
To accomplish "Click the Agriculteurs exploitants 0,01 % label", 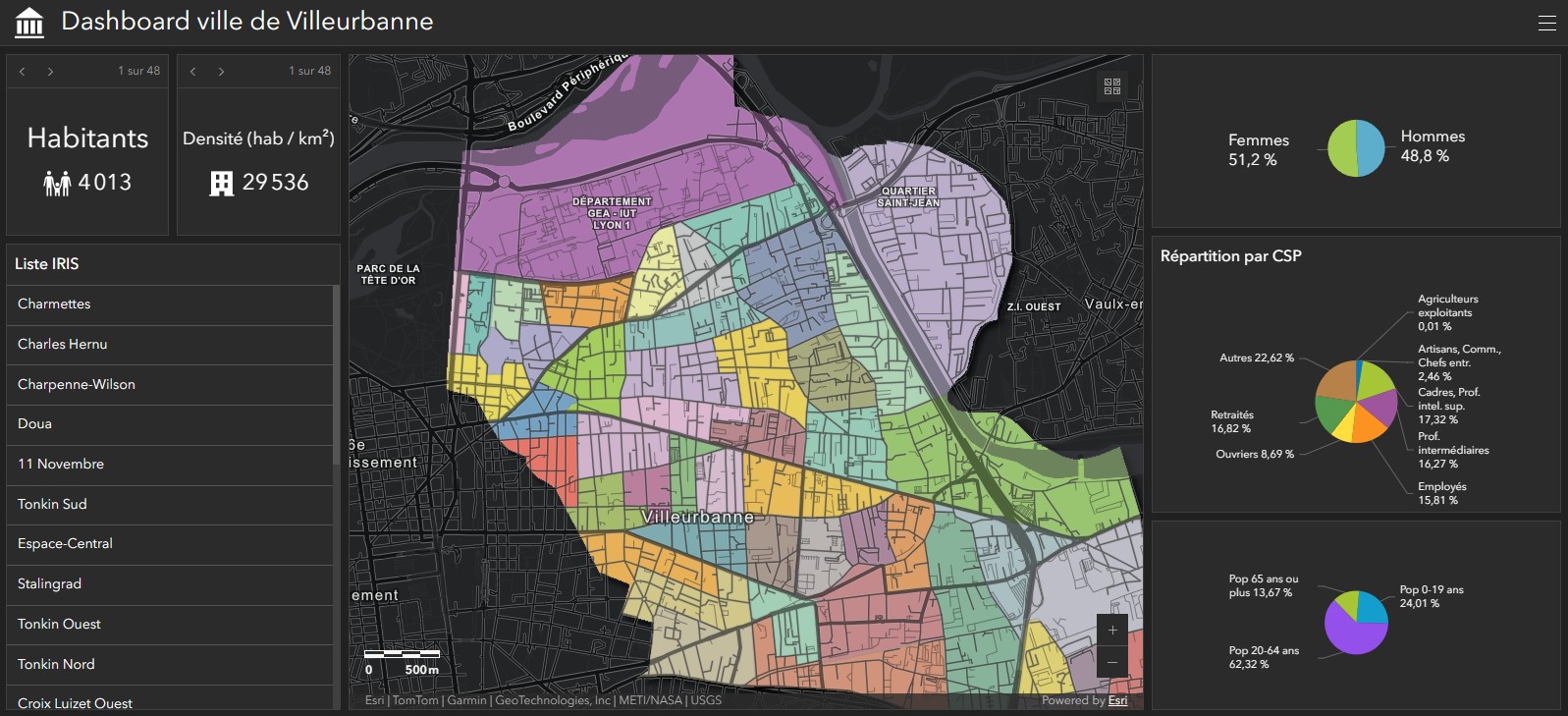I will click(1447, 312).
